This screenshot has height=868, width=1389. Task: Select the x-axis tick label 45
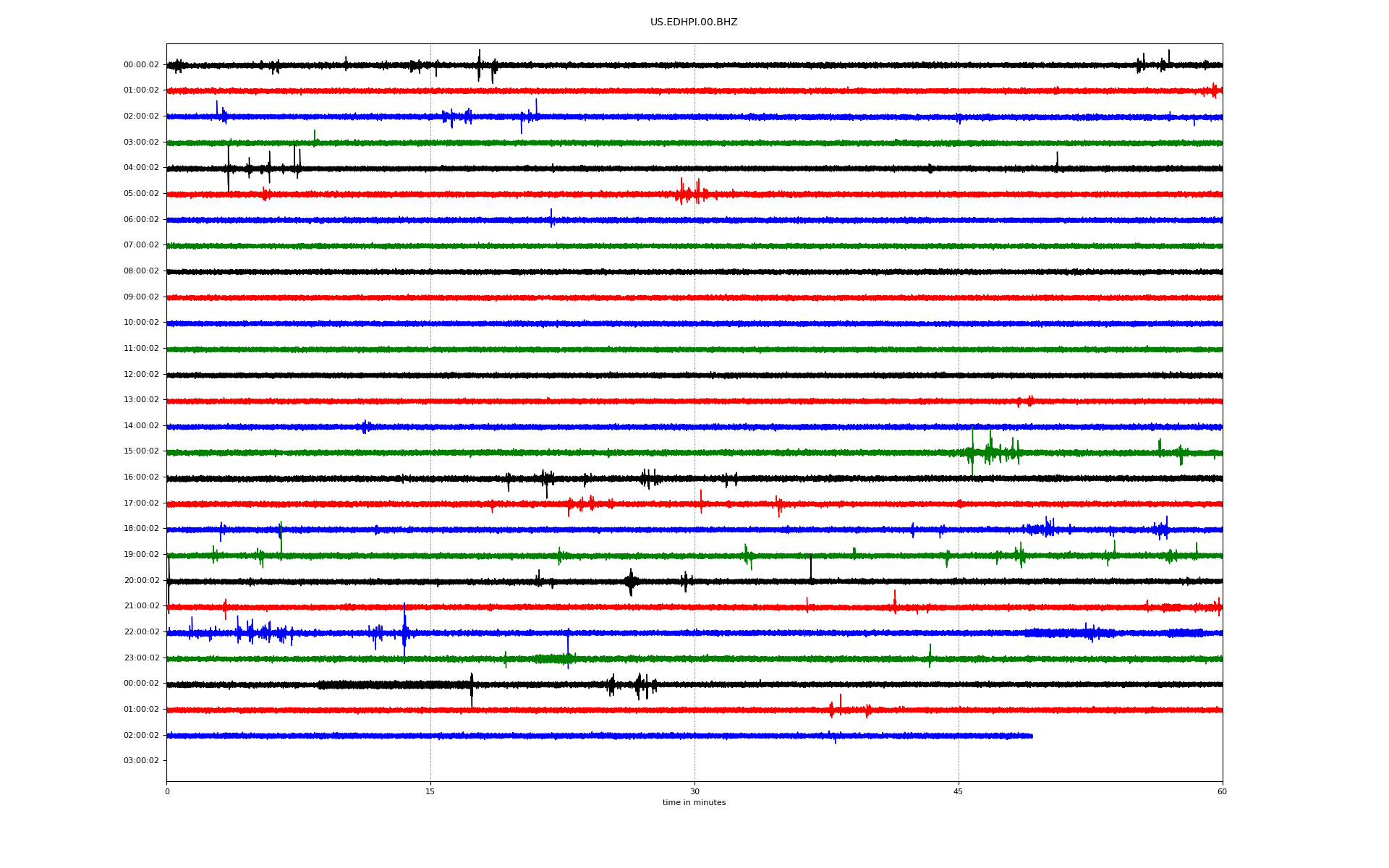pyautogui.click(x=959, y=791)
